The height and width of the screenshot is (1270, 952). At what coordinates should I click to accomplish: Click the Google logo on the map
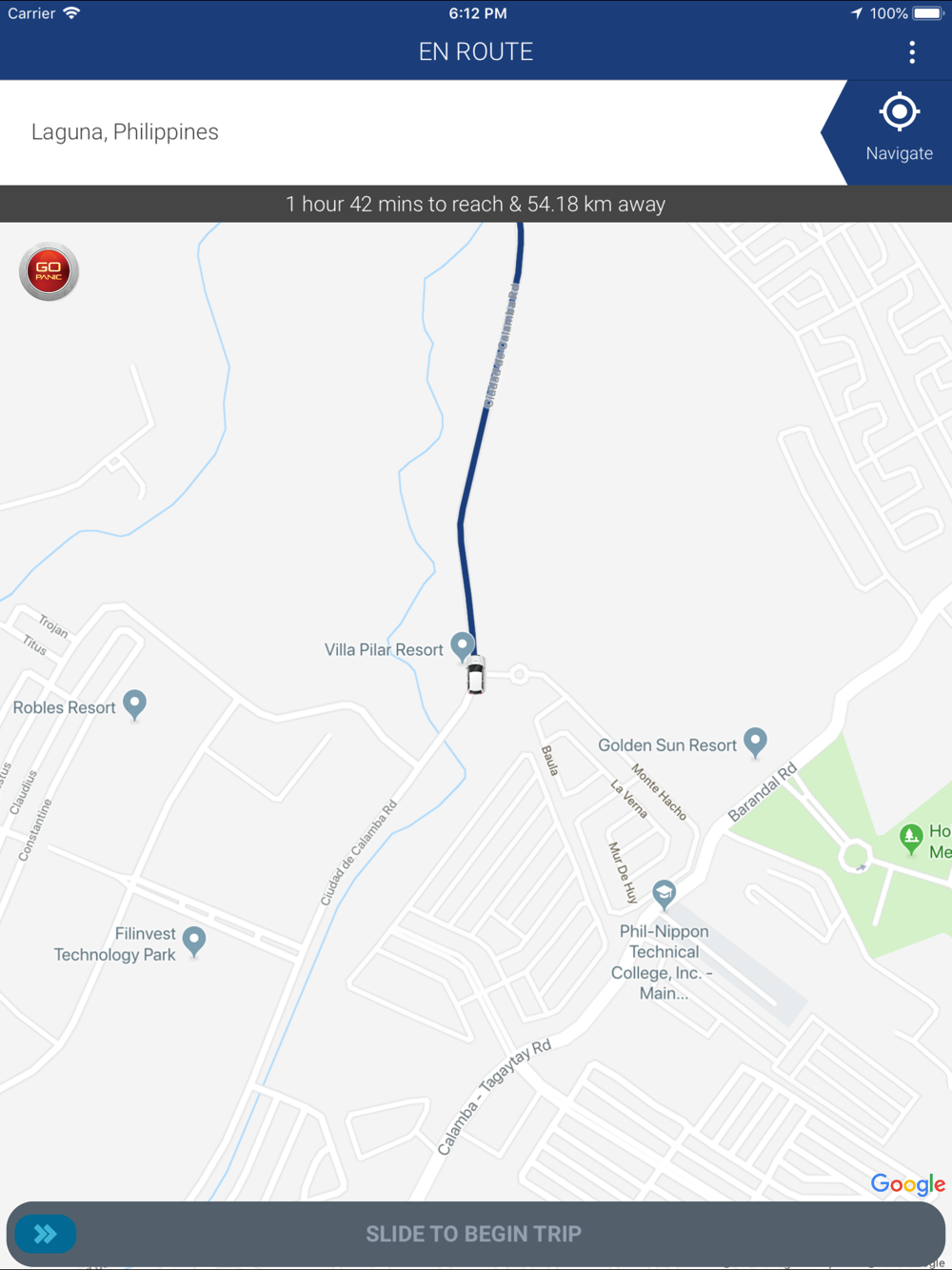point(908,1184)
